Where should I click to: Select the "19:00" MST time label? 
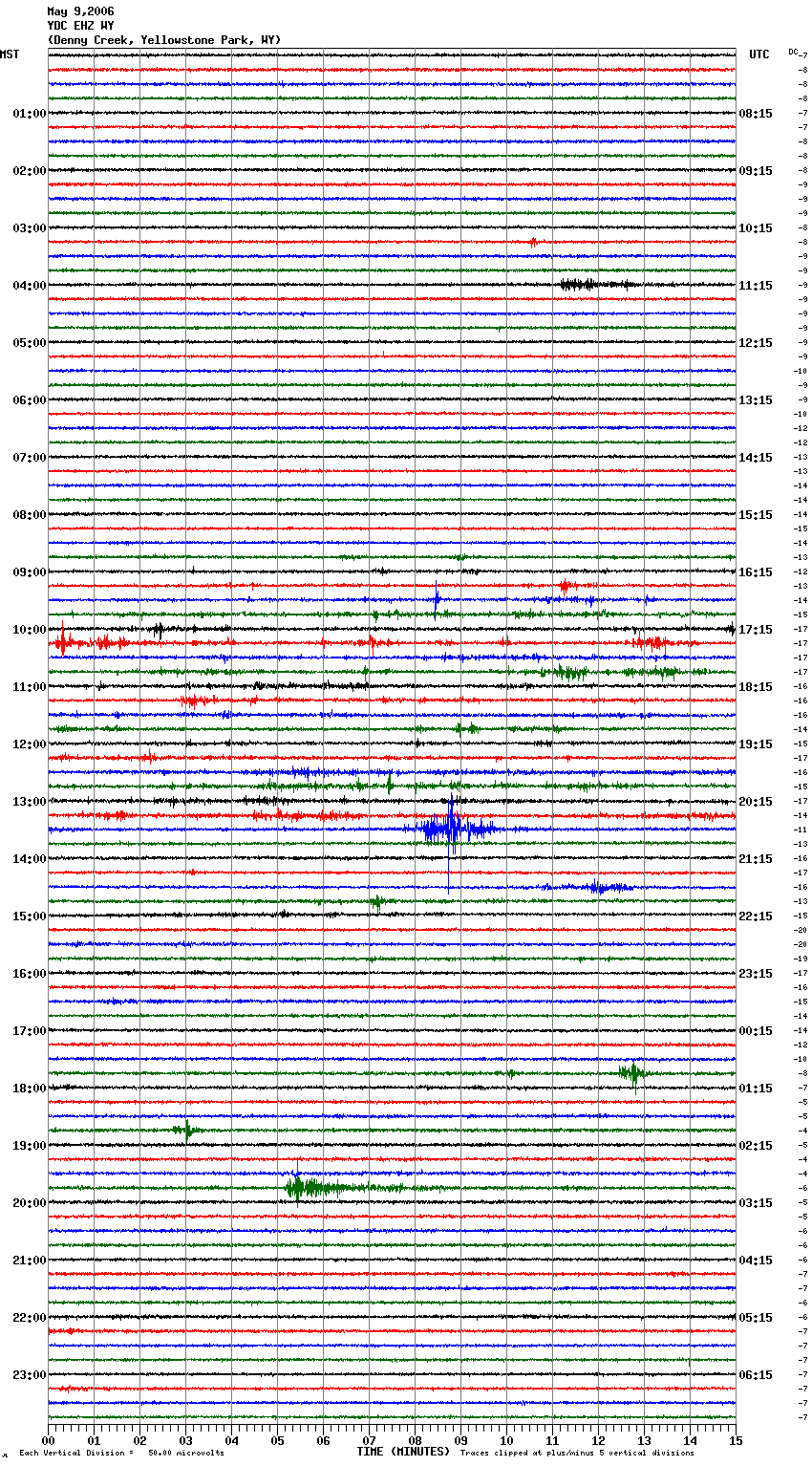coord(30,1146)
